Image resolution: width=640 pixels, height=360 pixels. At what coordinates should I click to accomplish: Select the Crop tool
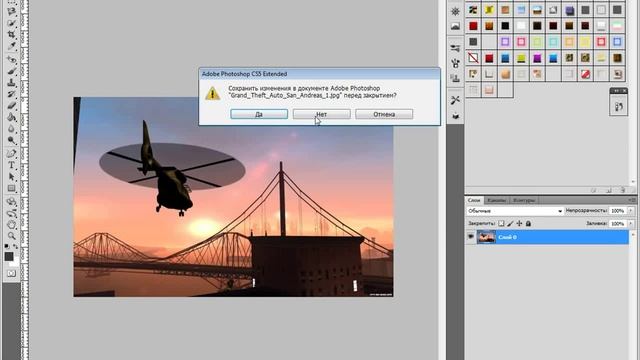tap(11, 34)
